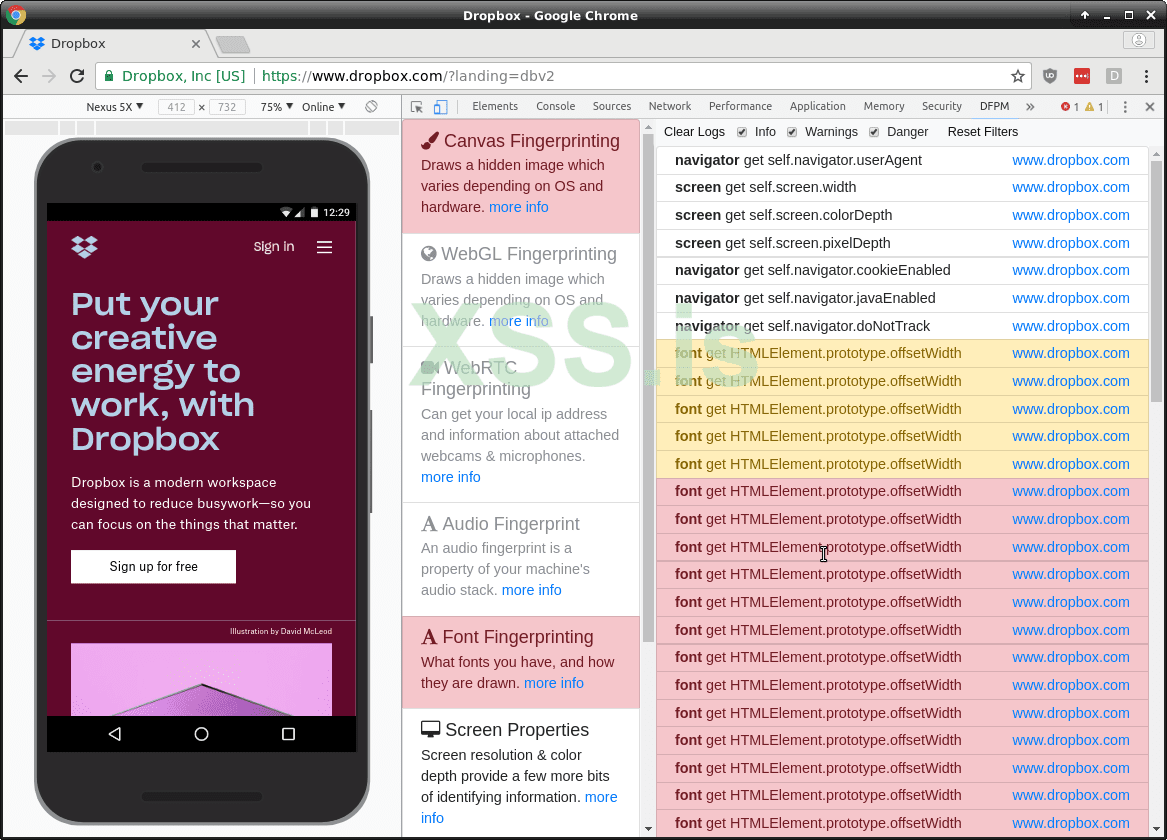Click the URL address bar
The width and height of the screenshot is (1167, 840).
[562, 76]
